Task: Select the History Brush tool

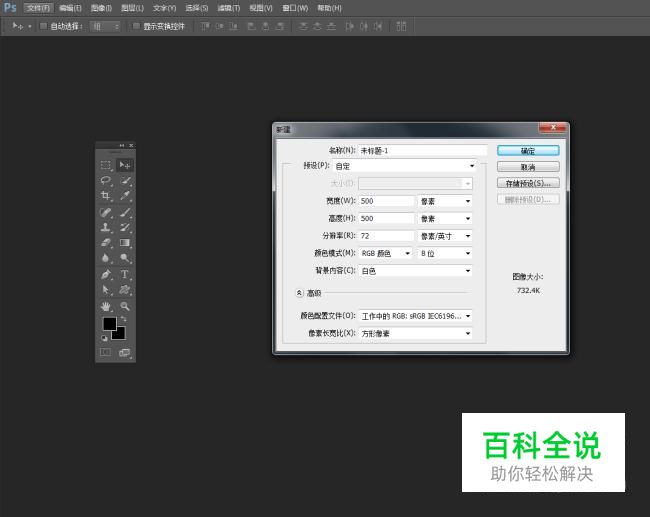Action: tap(125, 227)
